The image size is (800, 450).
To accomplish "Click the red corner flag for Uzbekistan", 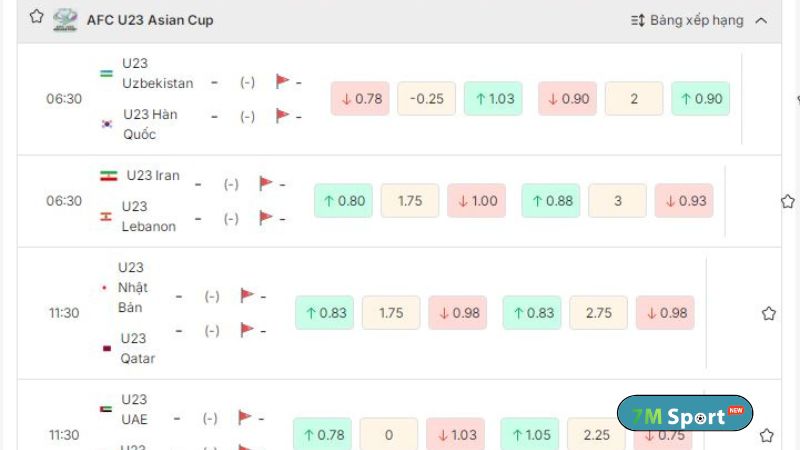I will 282,82.
